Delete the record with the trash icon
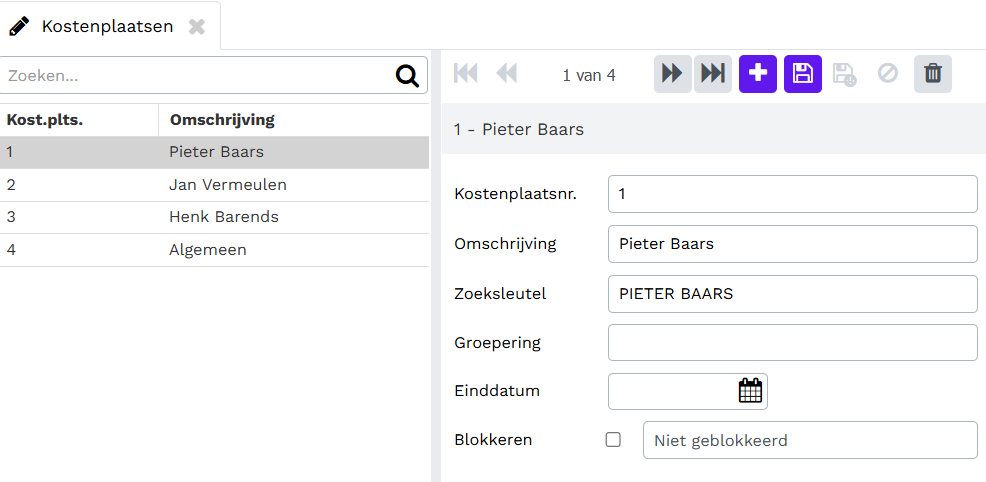986x482 pixels. (933, 74)
